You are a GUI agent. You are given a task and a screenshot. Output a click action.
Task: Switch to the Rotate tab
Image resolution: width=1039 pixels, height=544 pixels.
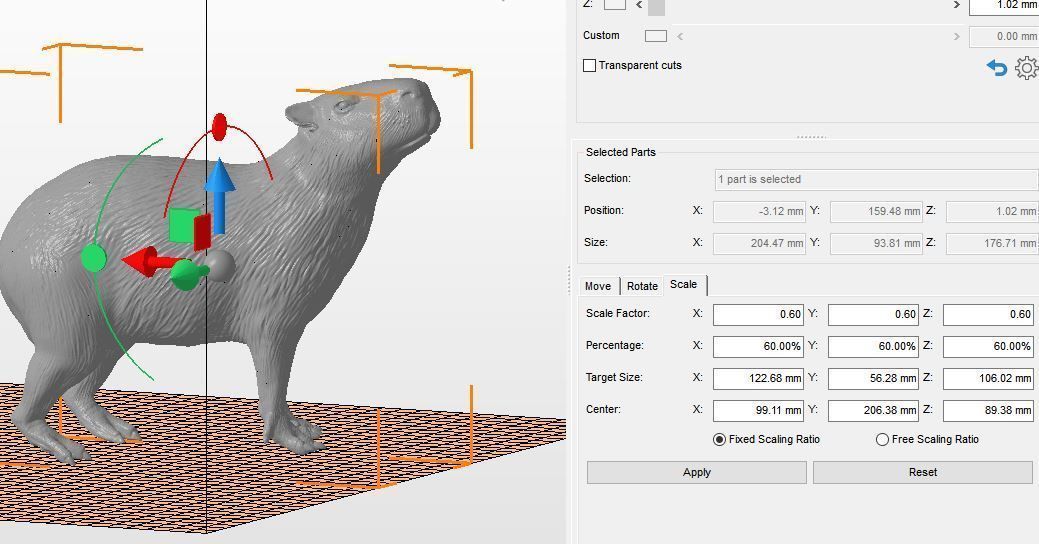coord(642,286)
